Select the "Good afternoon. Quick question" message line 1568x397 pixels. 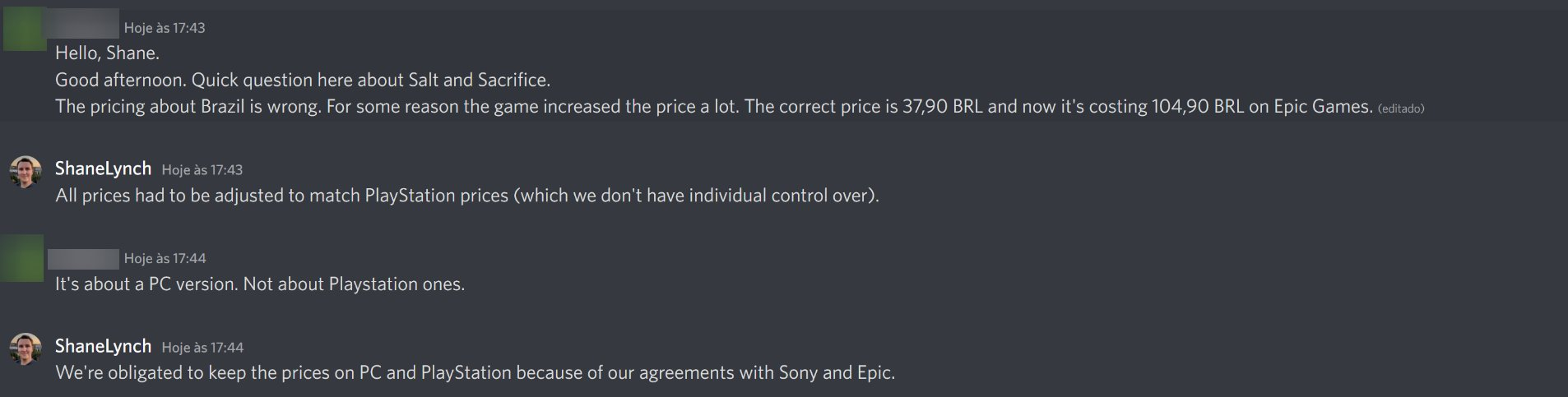pos(302,81)
